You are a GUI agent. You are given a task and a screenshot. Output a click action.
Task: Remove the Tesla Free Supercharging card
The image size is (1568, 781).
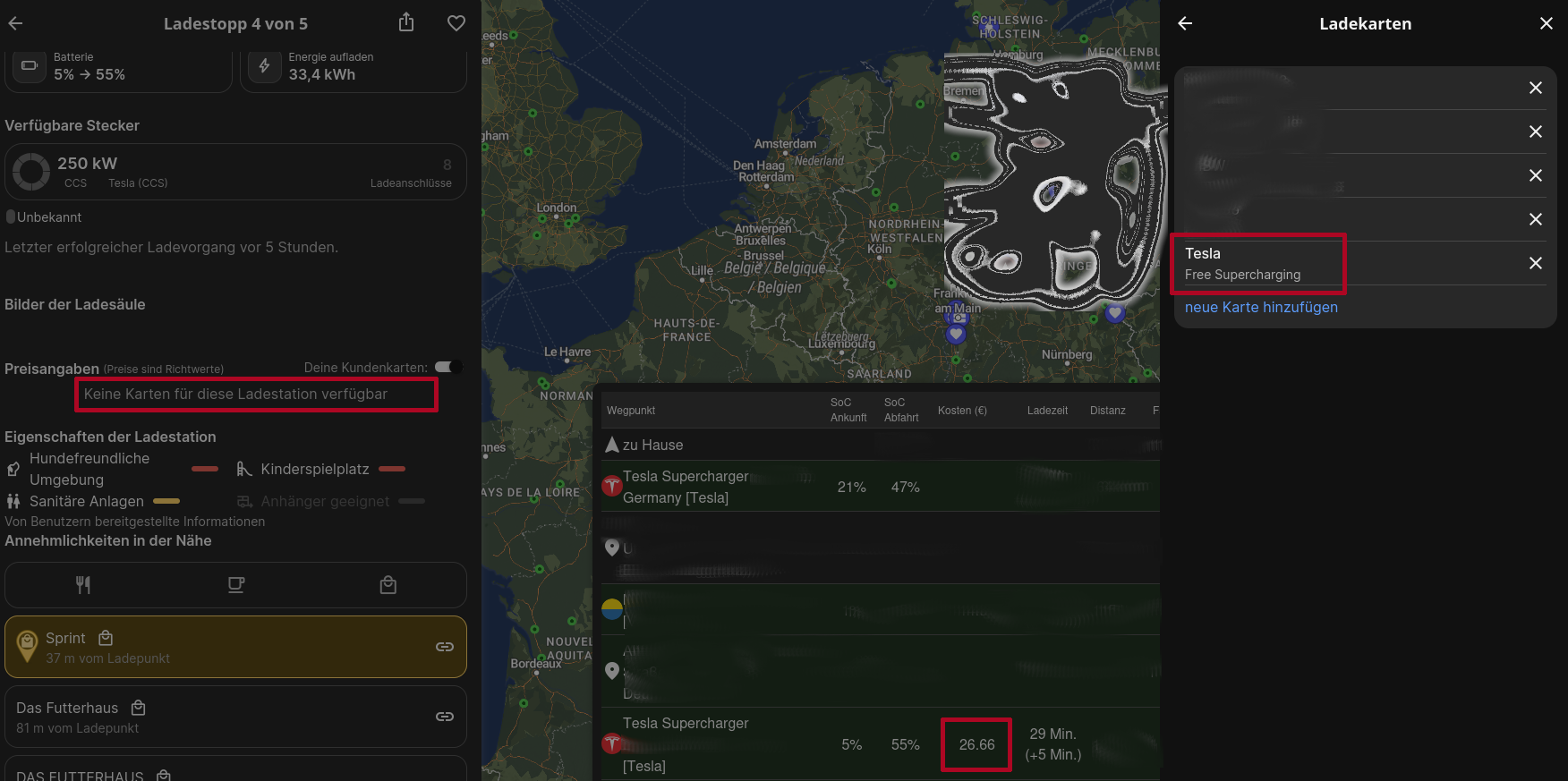1536,263
